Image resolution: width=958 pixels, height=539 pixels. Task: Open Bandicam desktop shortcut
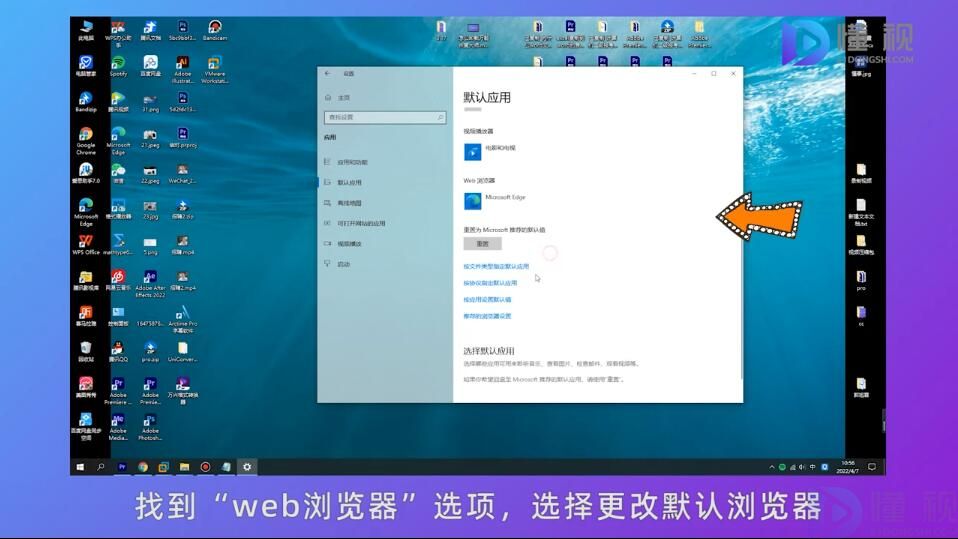tap(214, 30)
